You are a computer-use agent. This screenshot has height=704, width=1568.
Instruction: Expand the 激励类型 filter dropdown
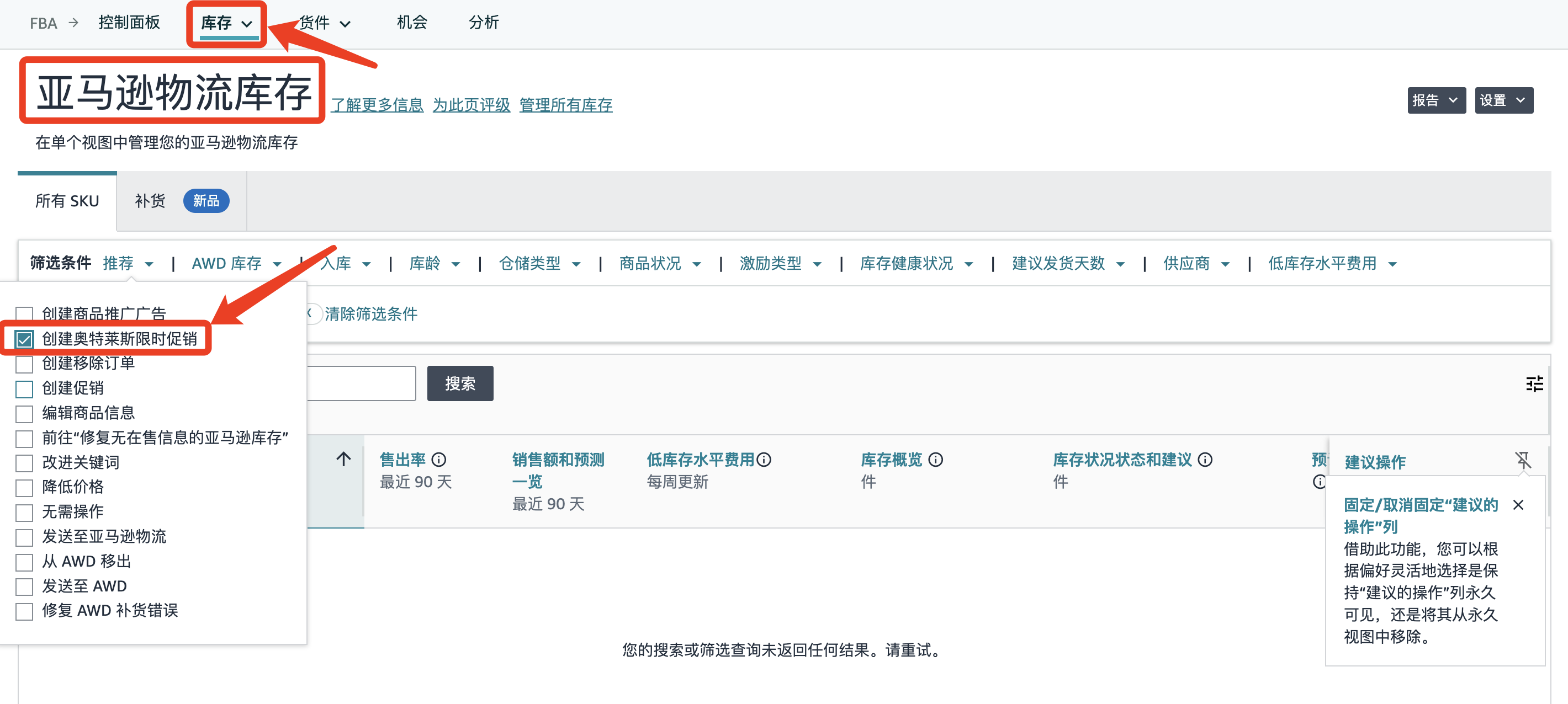(781, 264)
